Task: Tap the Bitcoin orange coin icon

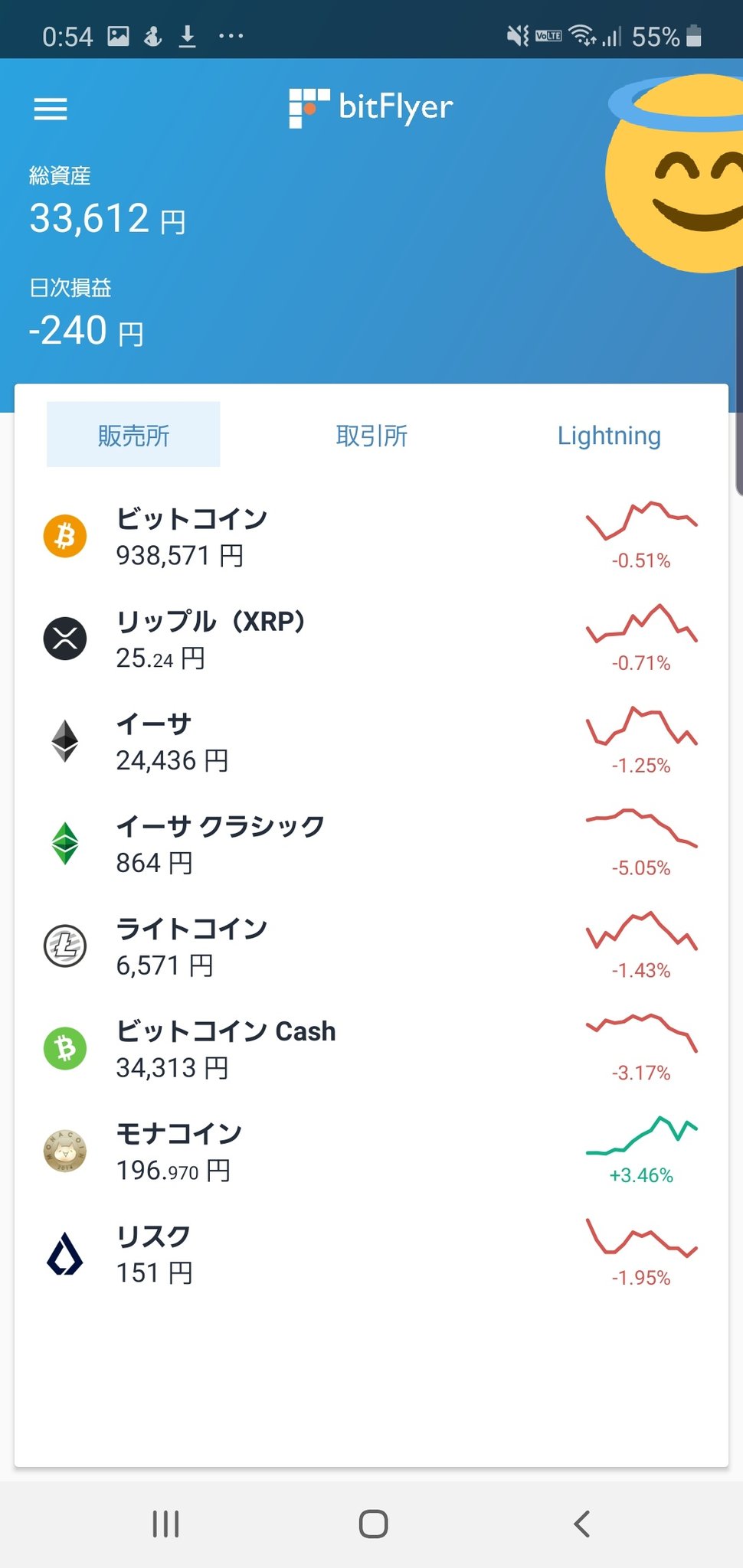Action: tap(65, 536)
